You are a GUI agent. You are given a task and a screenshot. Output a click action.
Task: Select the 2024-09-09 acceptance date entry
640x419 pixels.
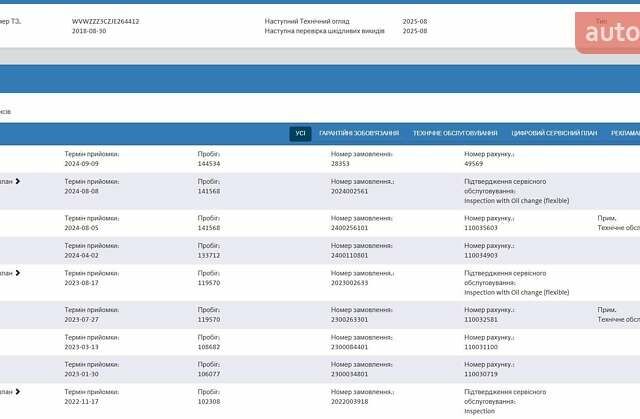pyautogui.click(x=82, y=163)
